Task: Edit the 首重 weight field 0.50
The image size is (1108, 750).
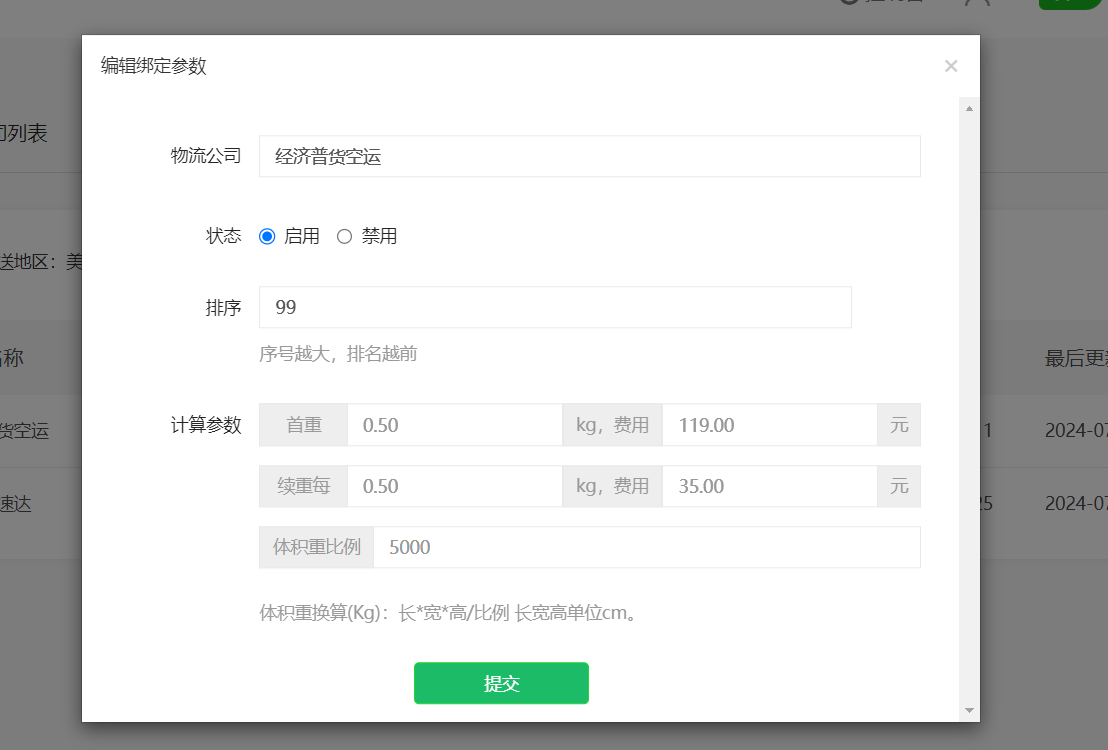Action: click(x=454, y=425)
